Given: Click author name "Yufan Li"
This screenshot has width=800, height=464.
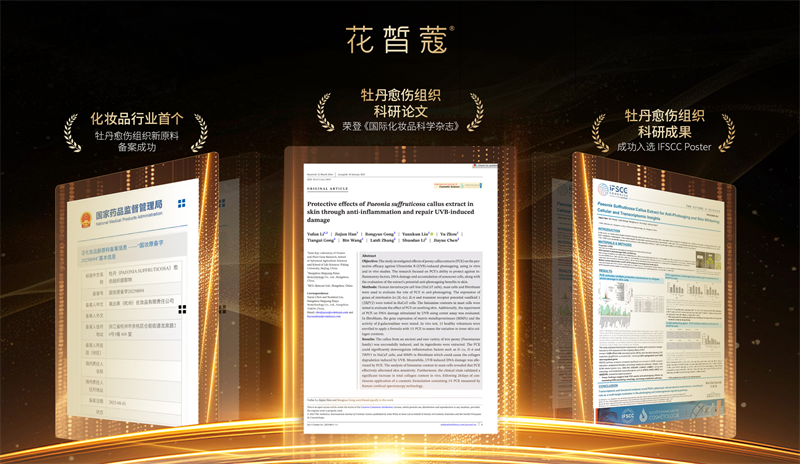Looking at the screenshot, I should [315, 234].
